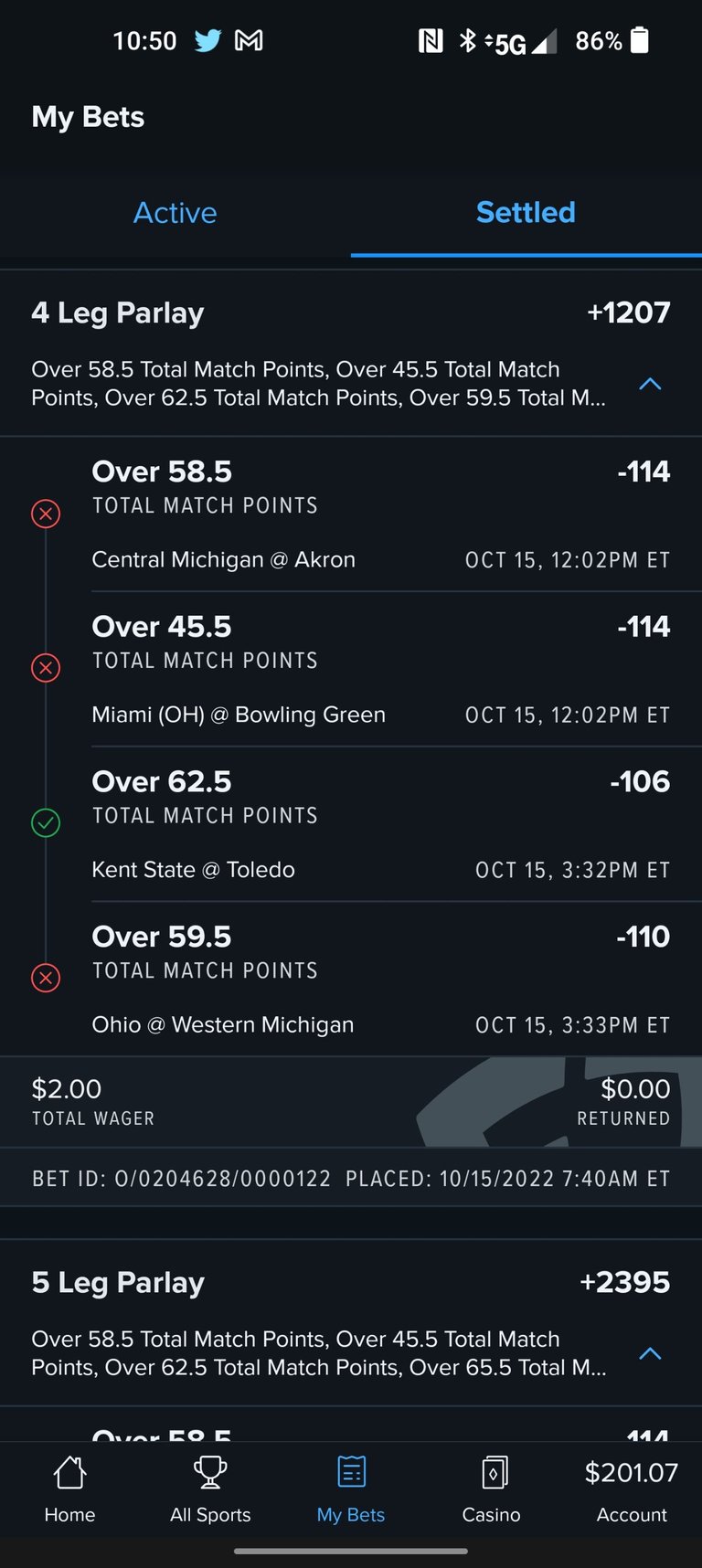This screenshot has height=1568, width=702.
Task: Select the Settled bets tab
Action: (x=526, y=213)
